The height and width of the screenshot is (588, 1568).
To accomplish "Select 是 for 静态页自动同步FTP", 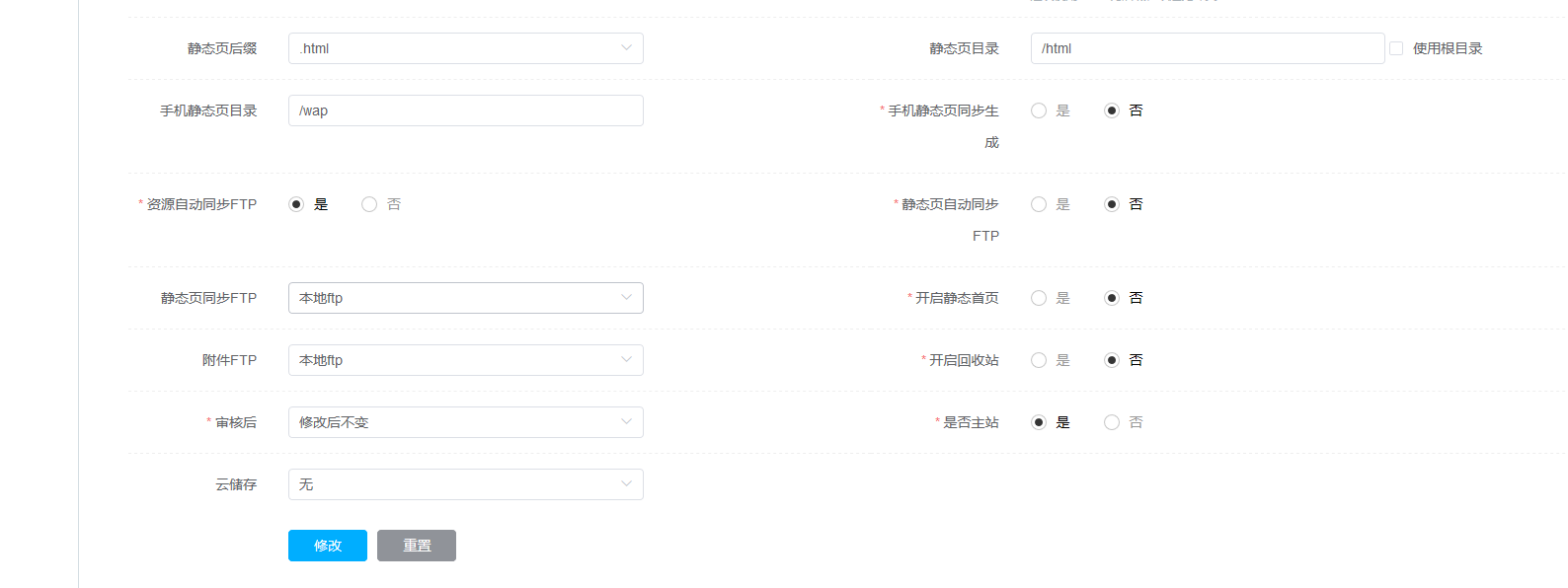I will [x=1039, y=204].
